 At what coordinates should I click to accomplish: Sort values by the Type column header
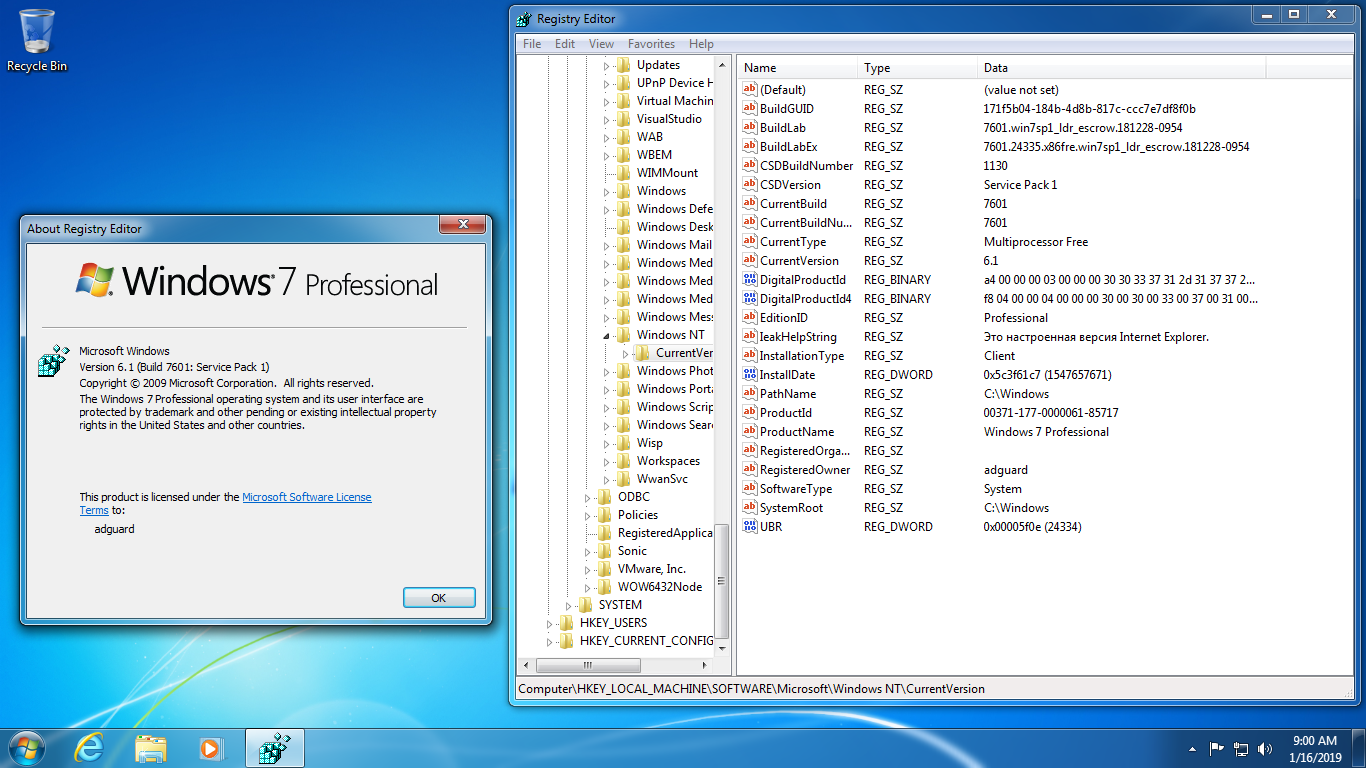[918, 68]
